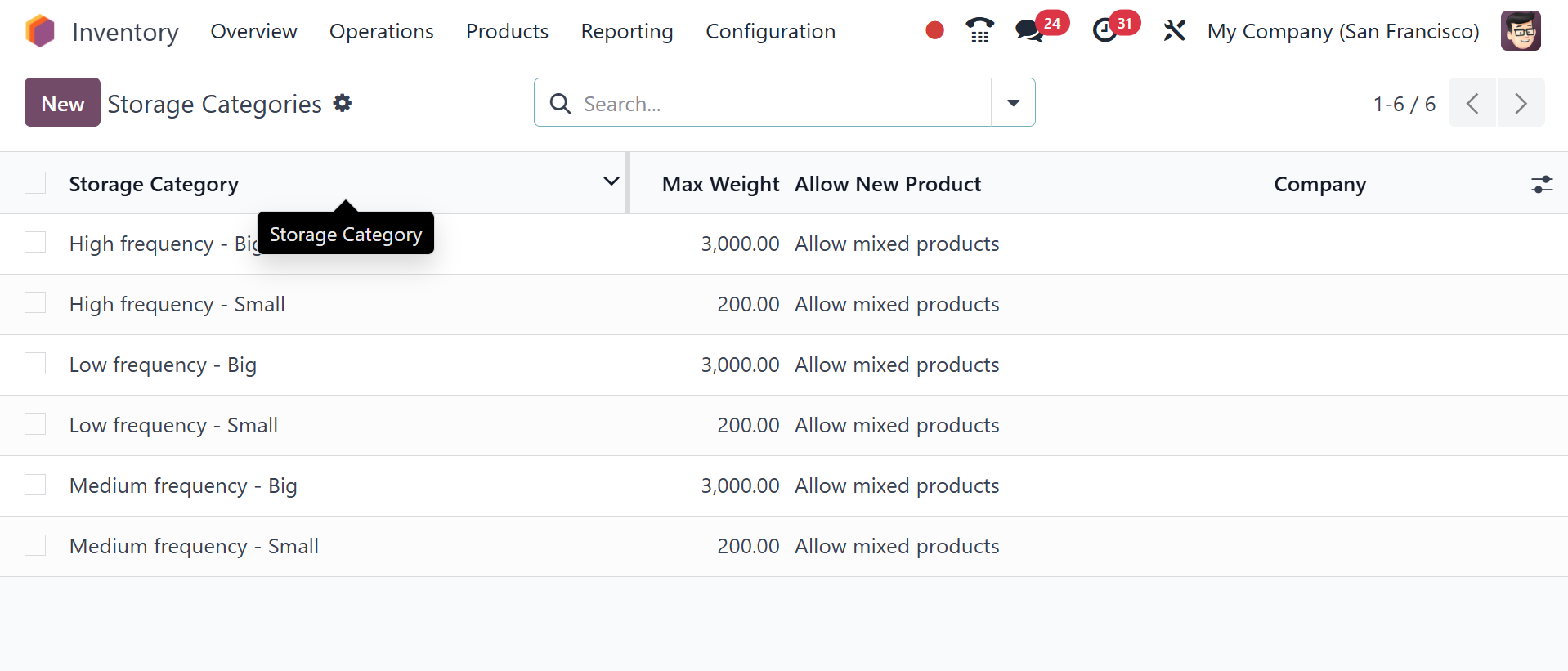
Task: Click the red recording status dot
Action: point(934,31)
